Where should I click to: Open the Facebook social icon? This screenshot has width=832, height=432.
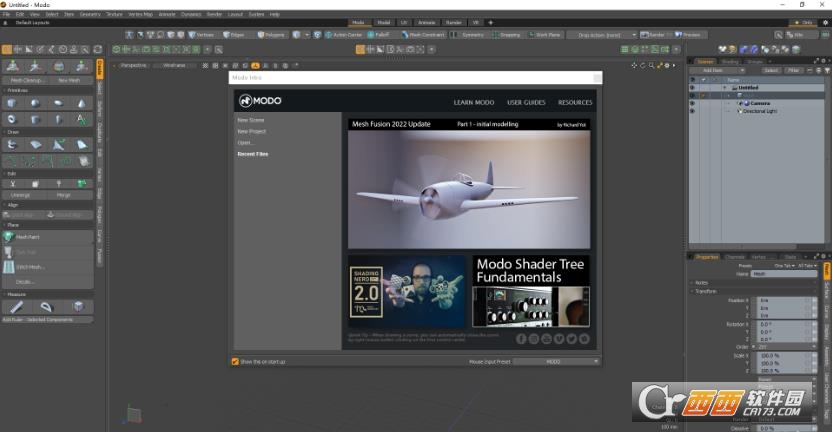[521, 339]
